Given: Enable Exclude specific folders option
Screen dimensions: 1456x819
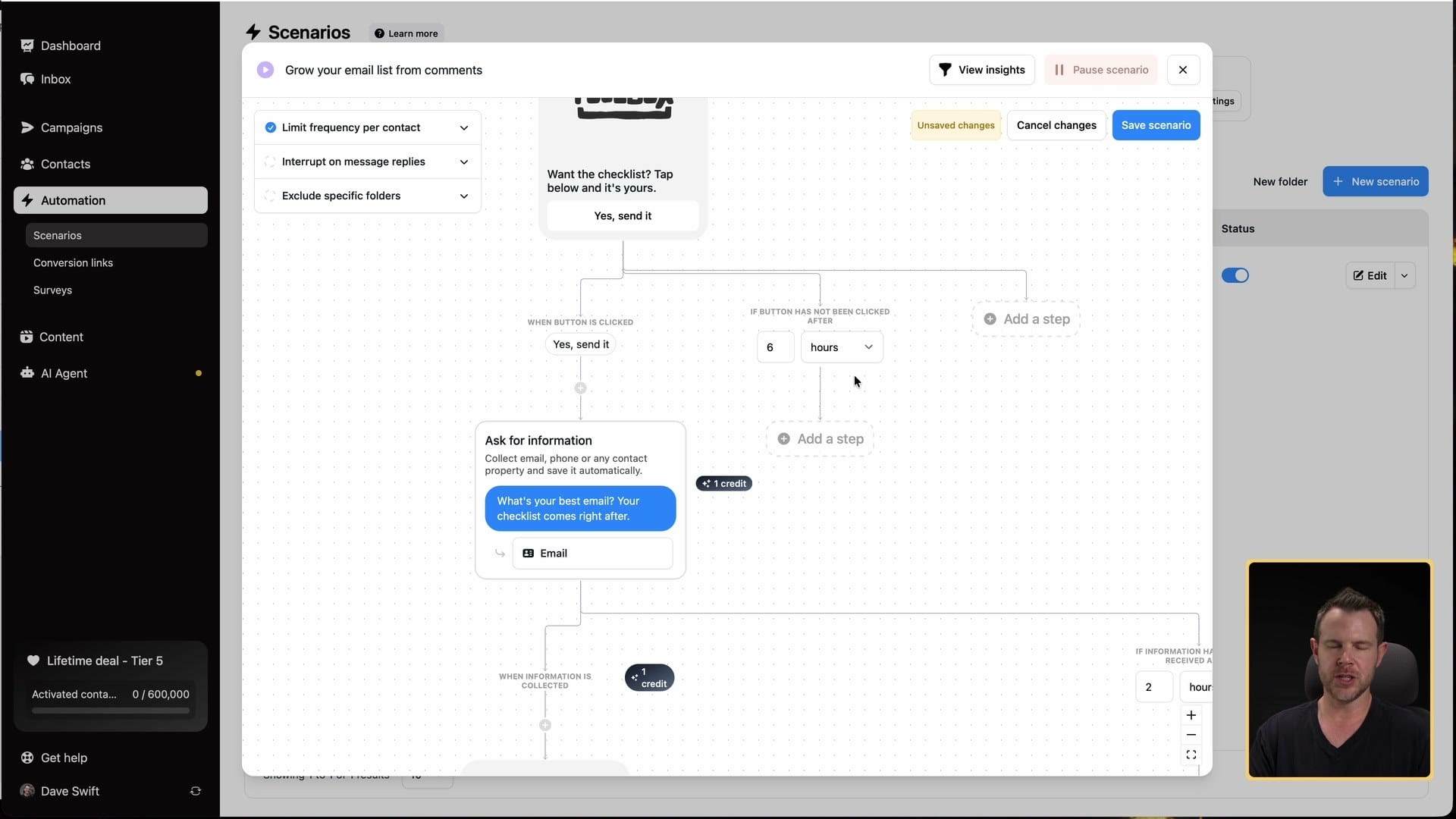Looking at the screenshot, I should [x=271, y=196].
